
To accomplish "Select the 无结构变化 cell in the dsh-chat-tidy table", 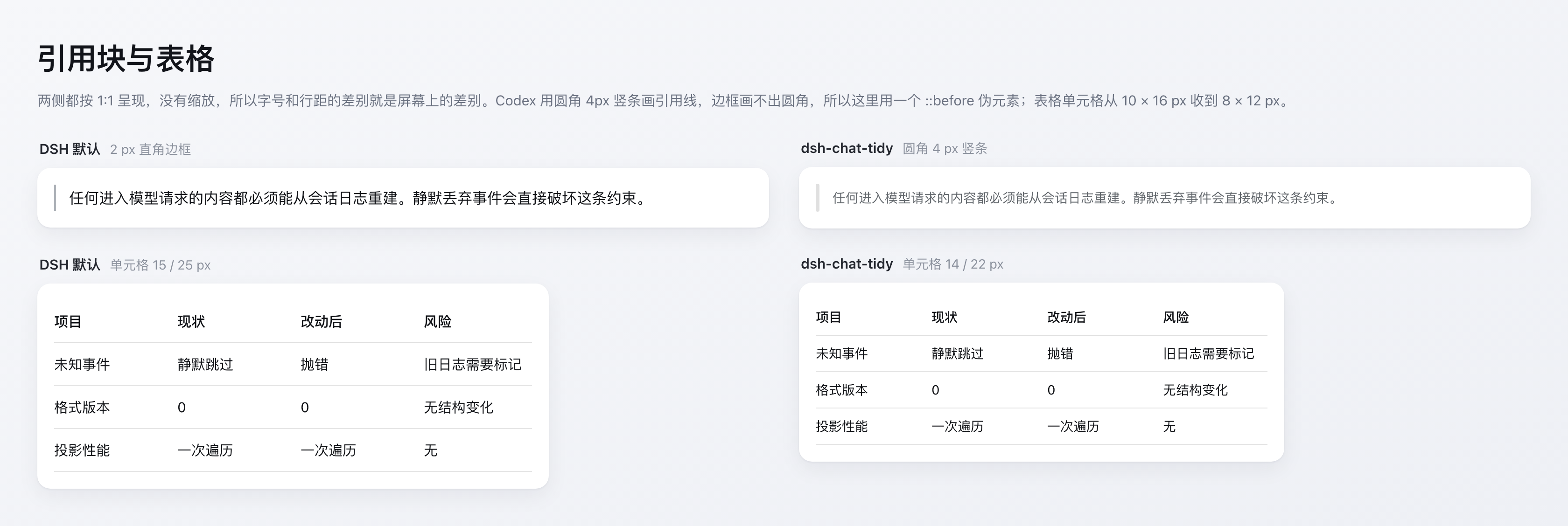I will pyautogui.click(x=1196, y=390).
